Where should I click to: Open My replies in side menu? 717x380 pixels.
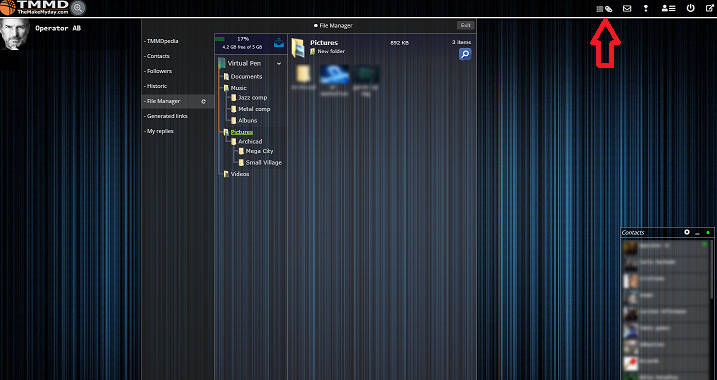click(160, 131)
